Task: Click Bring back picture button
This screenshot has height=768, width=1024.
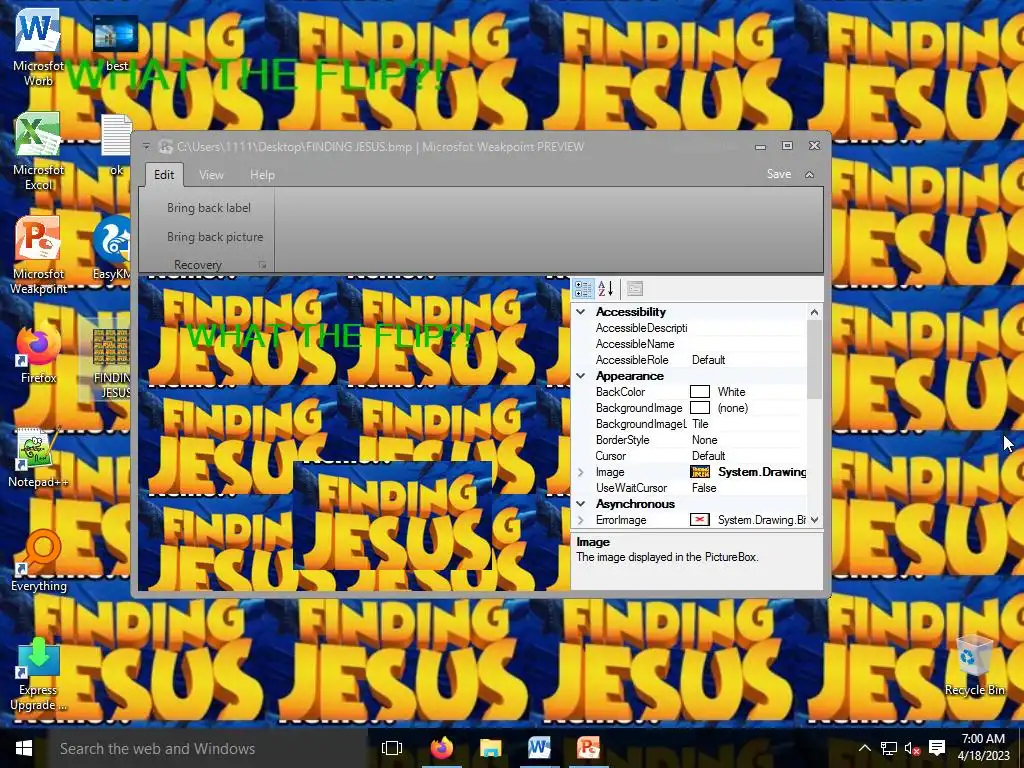Action: pyautogui.click(x=215, y=237)
